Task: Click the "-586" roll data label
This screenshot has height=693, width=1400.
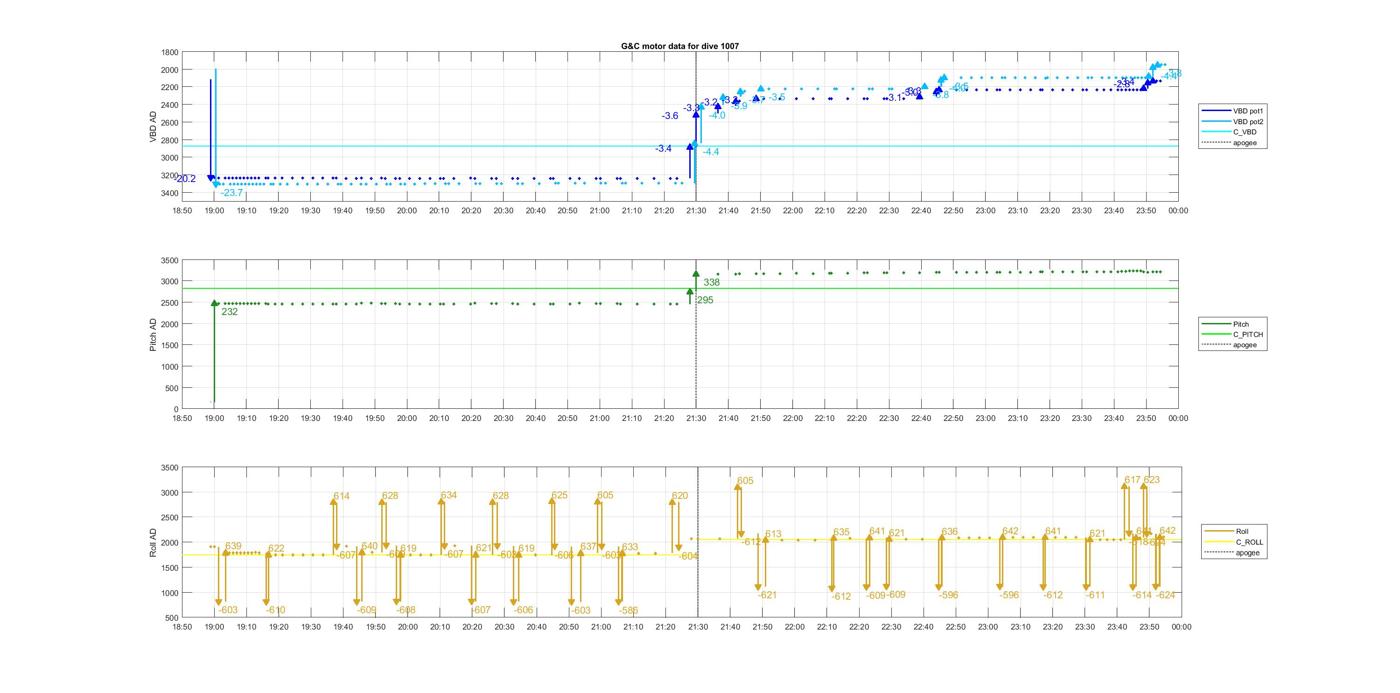Action: tap(628, 610)
